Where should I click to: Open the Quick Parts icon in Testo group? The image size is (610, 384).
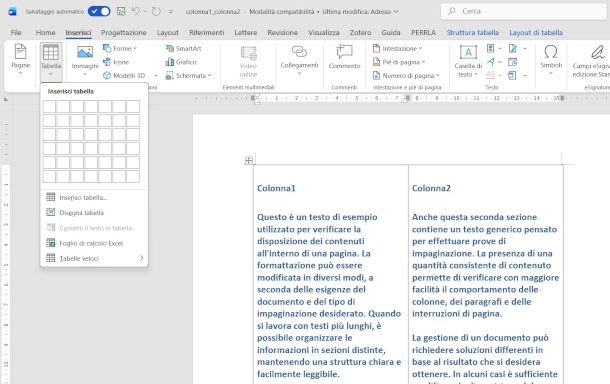pyautogui.click(x=491, y=49)
